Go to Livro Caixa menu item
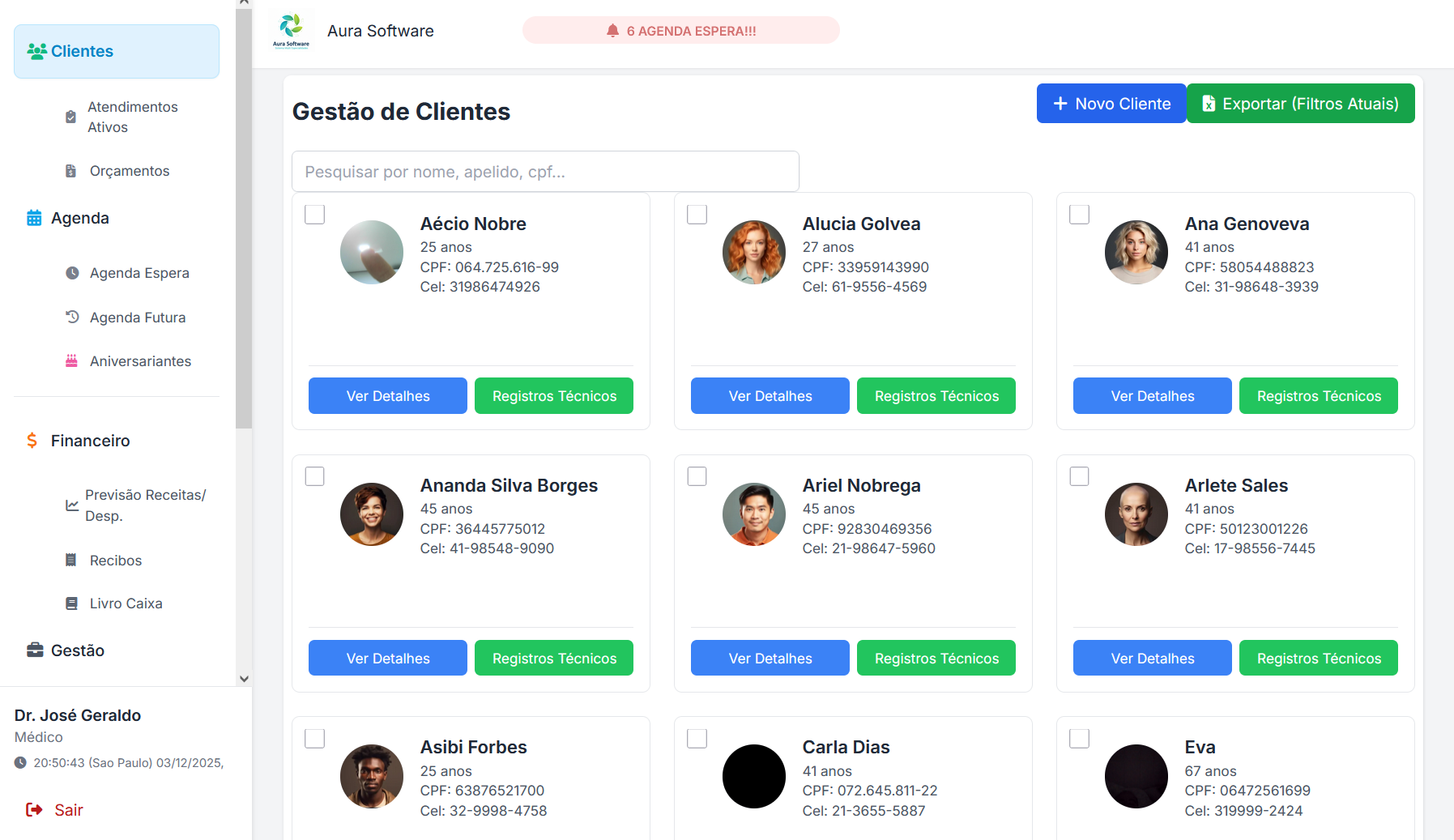1454x840 pixels. click(126, 603)
